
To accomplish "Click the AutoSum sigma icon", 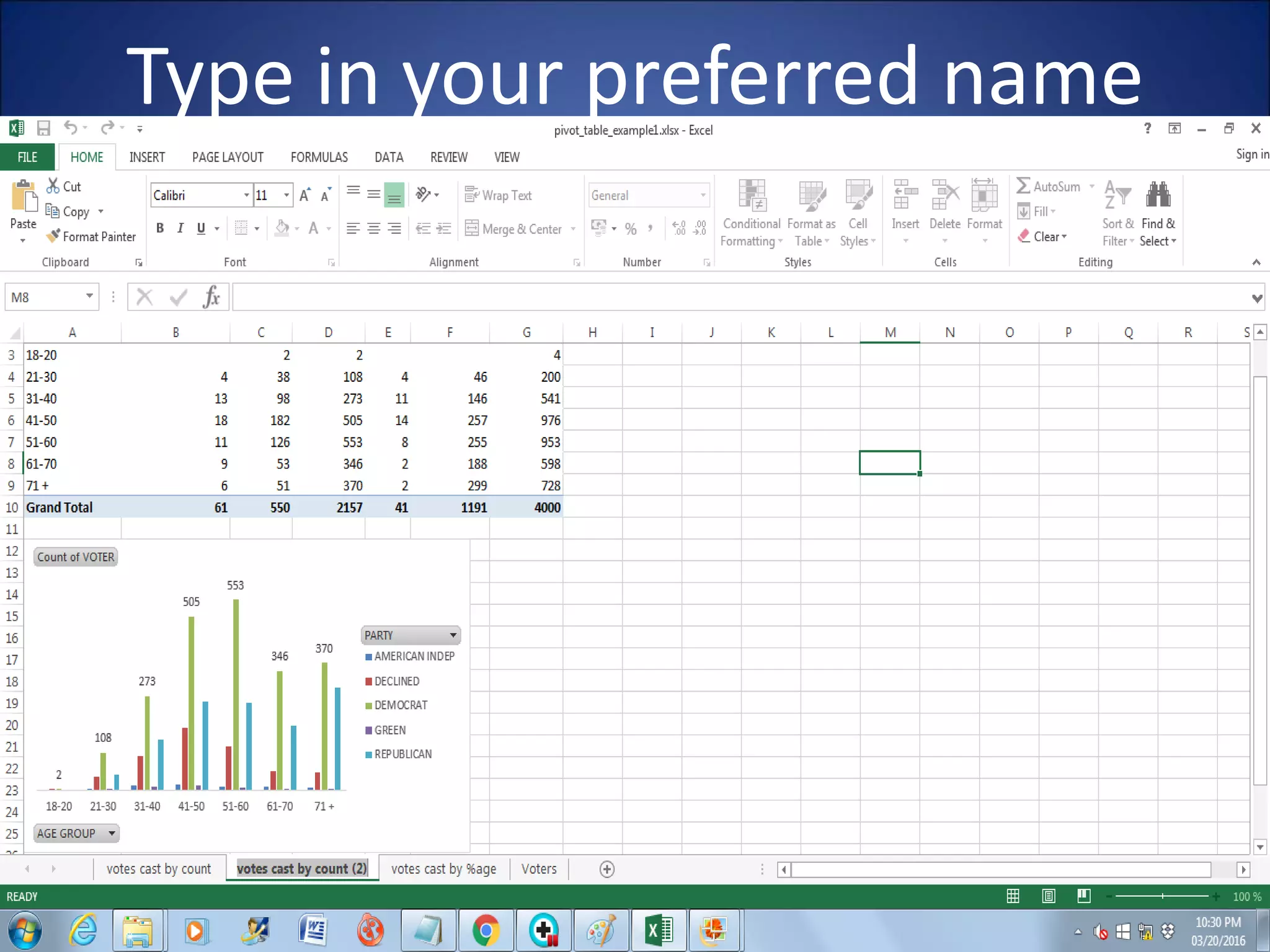I will tap(1024, 186).
